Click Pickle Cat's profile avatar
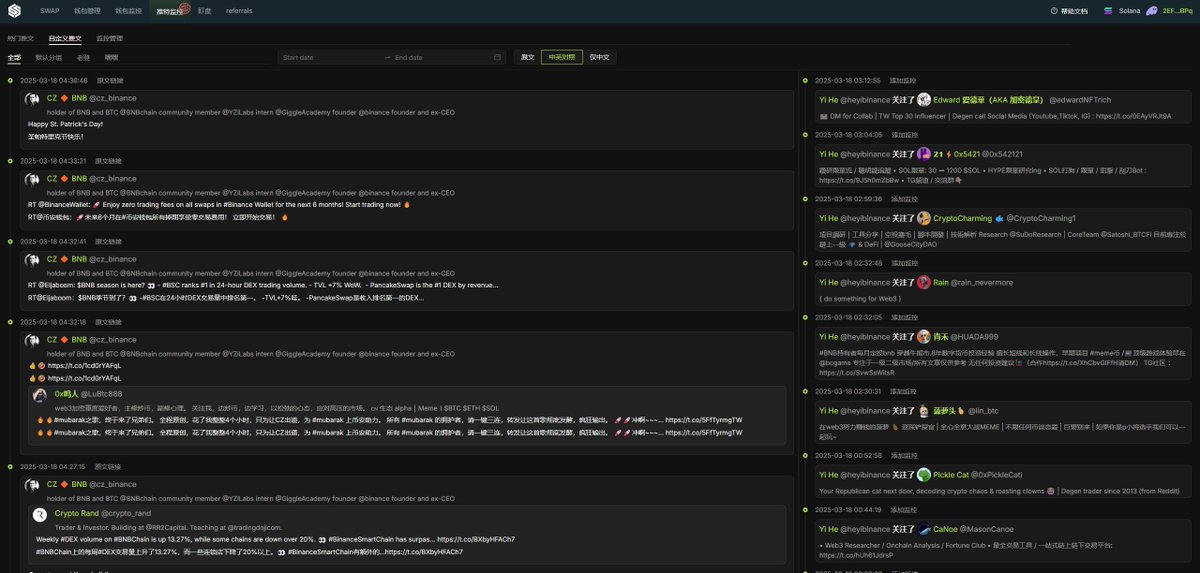This screenshot has height=573, width=1200. tap(924, 474)
